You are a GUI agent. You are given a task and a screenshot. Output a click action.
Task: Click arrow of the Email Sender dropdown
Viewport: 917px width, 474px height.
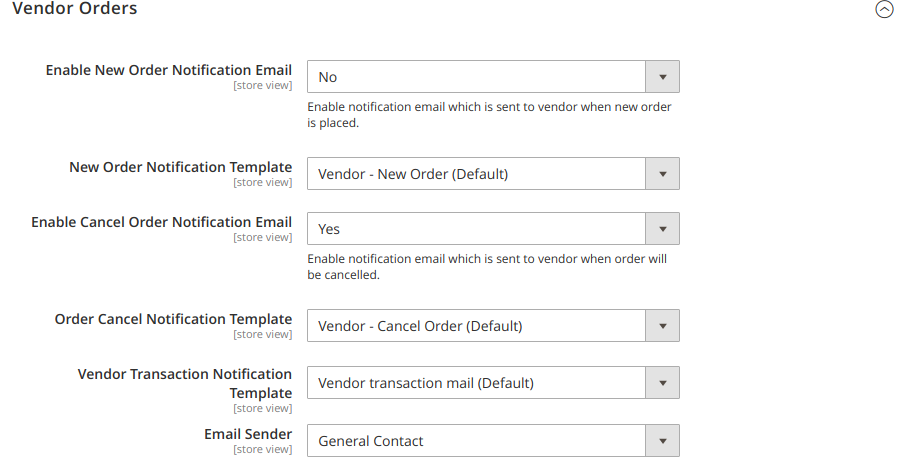pos(661,441)
